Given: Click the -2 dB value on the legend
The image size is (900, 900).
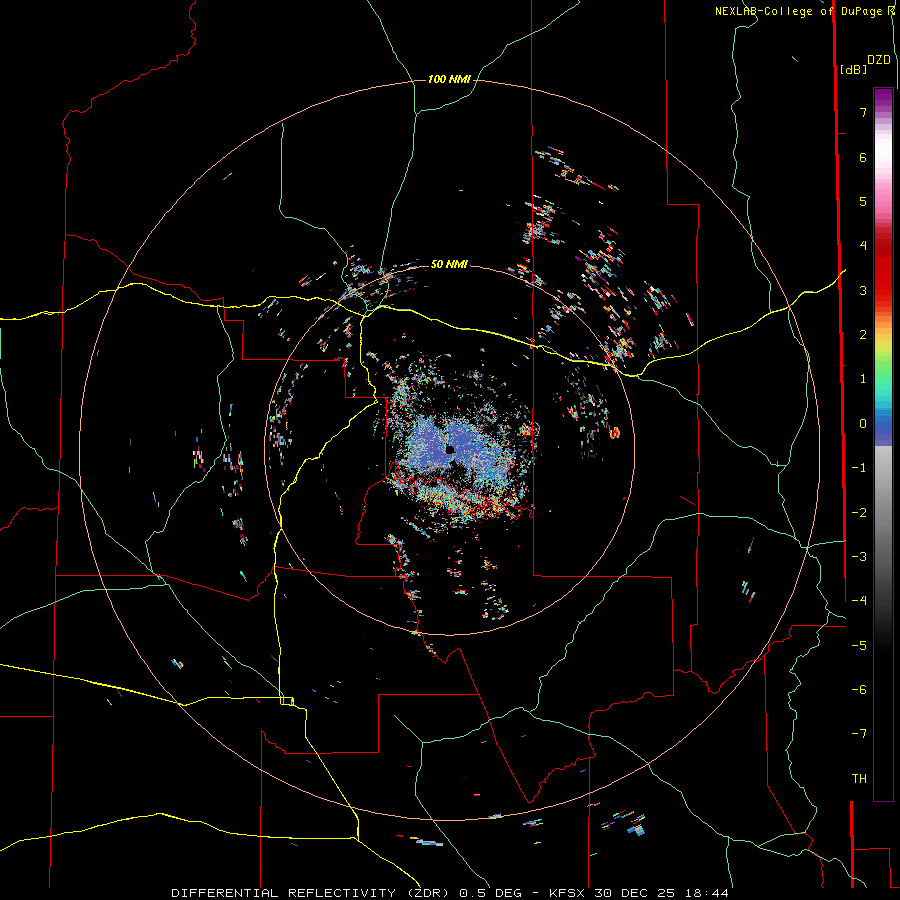Looking at the screenshot, I should (x=859, y=513).
